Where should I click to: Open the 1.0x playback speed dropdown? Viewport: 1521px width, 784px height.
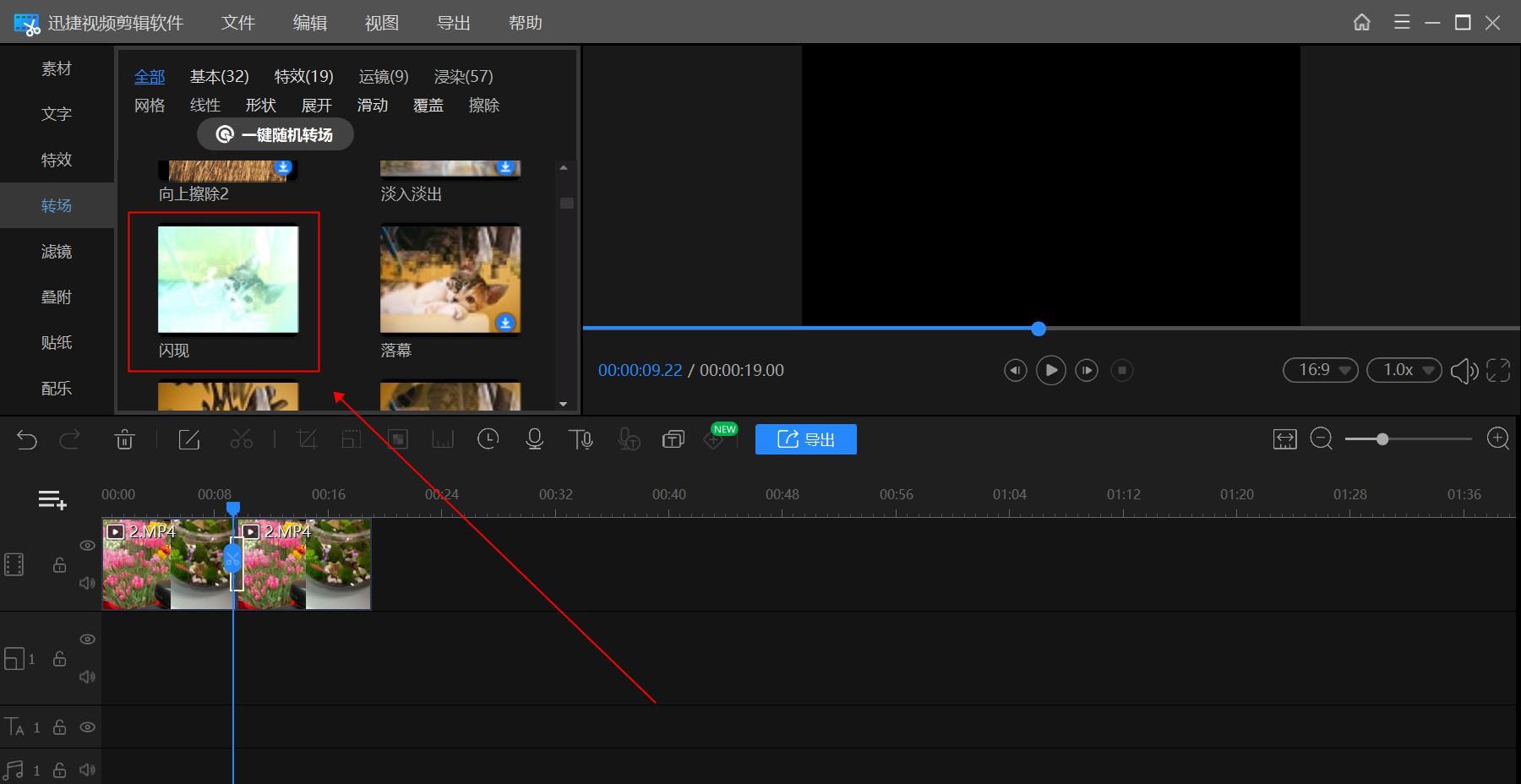[1404, 370]
